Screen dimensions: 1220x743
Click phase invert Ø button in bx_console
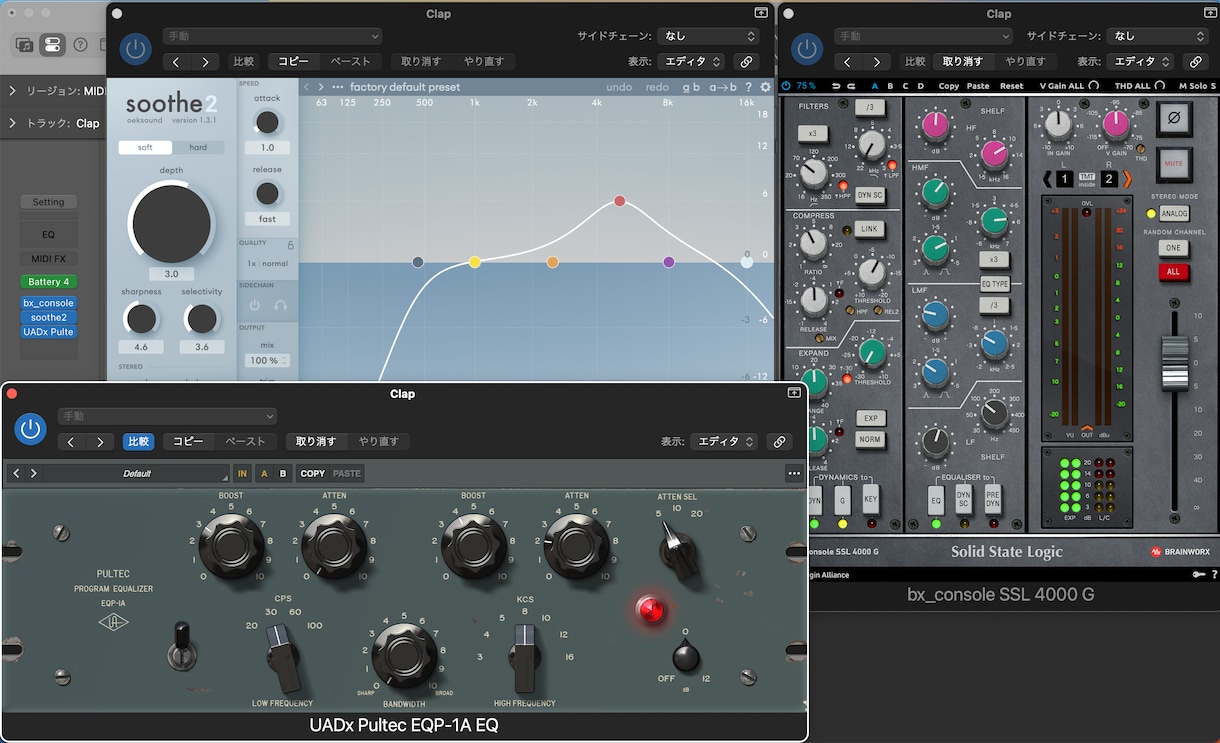click(1173, 119)
